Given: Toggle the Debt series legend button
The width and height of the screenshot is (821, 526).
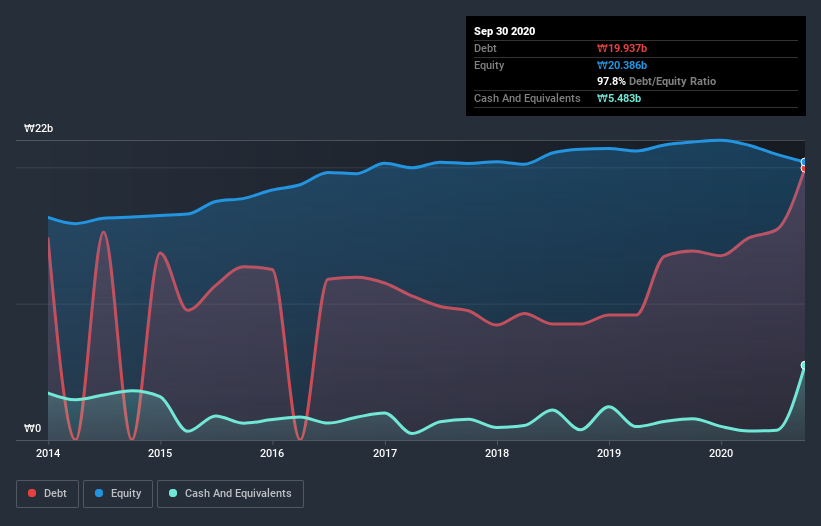Looking at the screenshot, I should coord(48,494).
